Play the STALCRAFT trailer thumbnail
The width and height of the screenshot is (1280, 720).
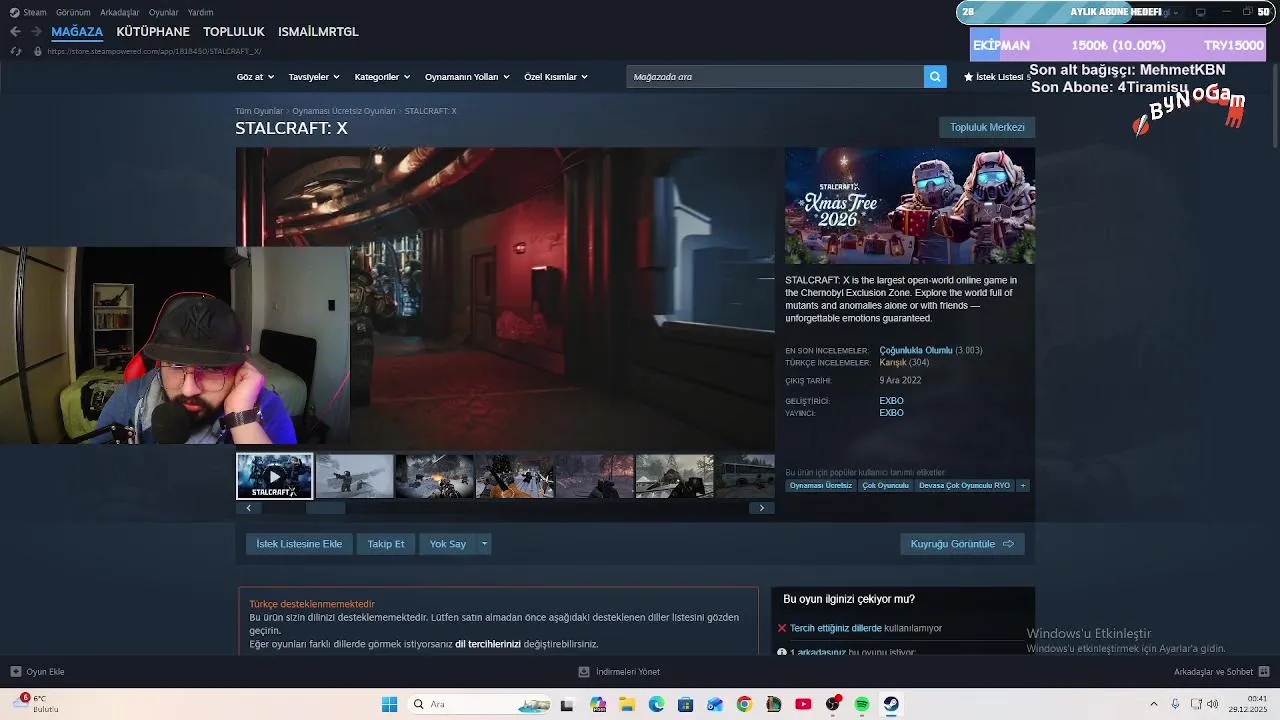275,476
